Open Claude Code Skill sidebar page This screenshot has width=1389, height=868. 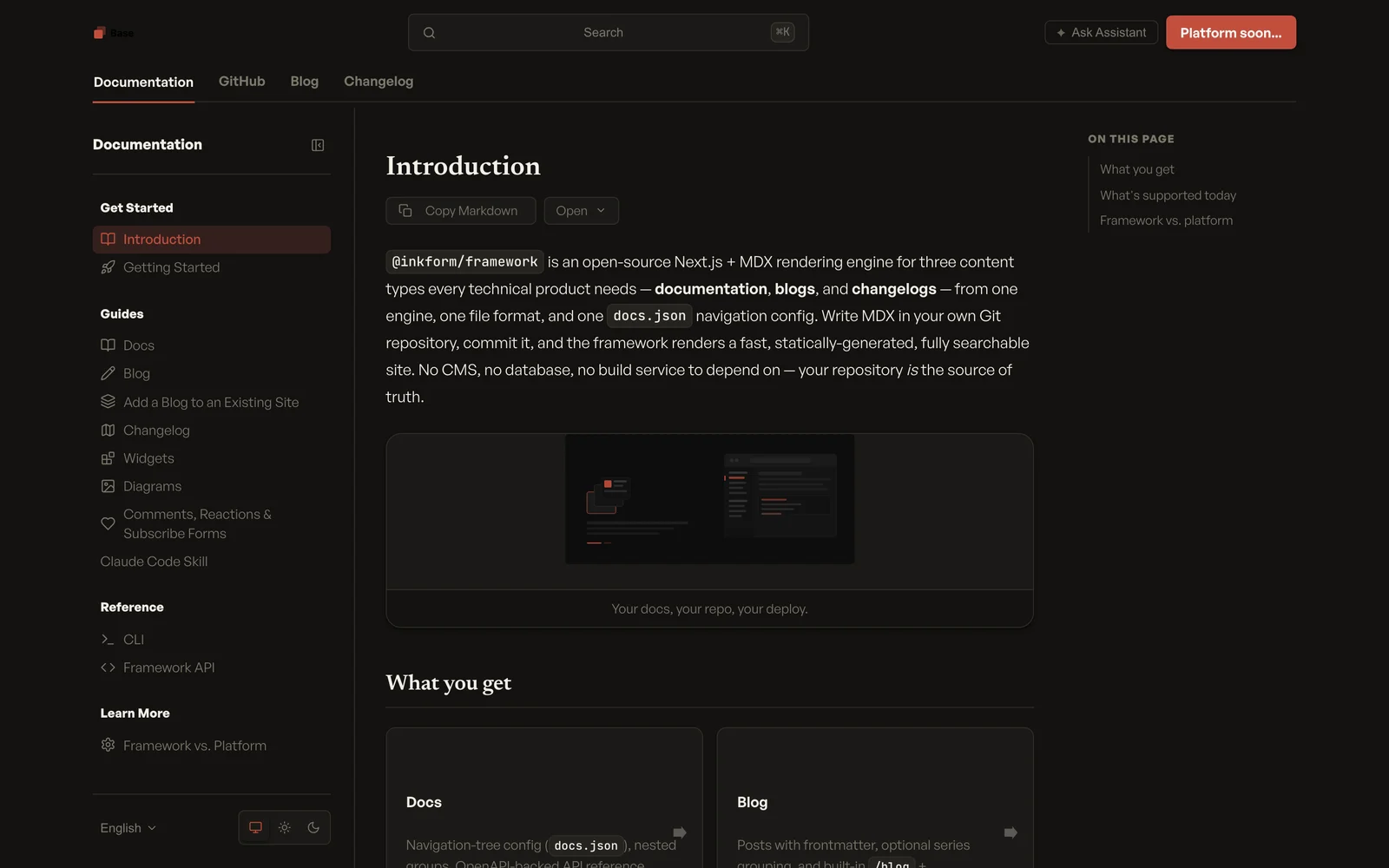pyautogui.click(x=154, y=562)
